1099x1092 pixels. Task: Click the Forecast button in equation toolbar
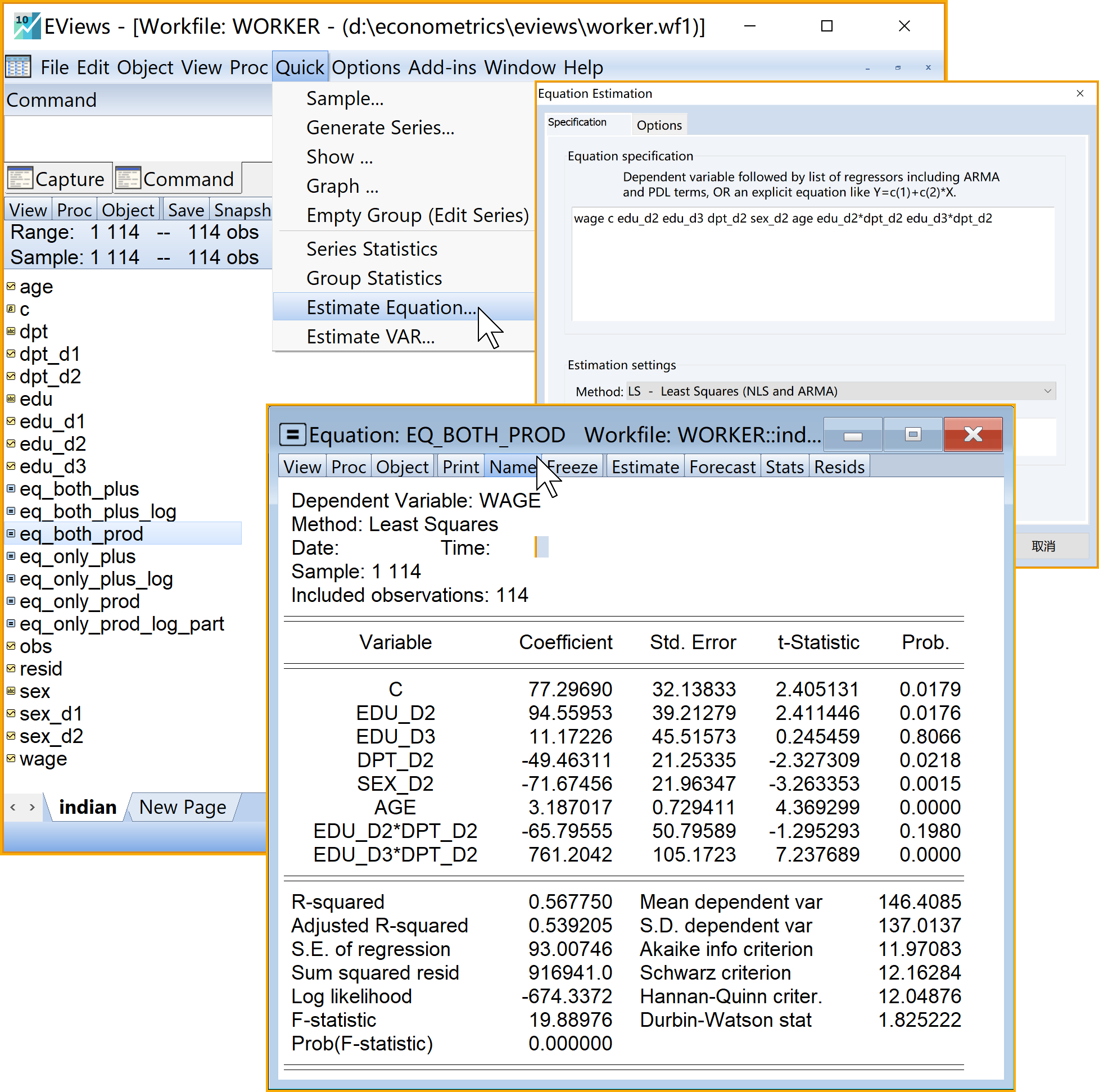click(722, 467)
